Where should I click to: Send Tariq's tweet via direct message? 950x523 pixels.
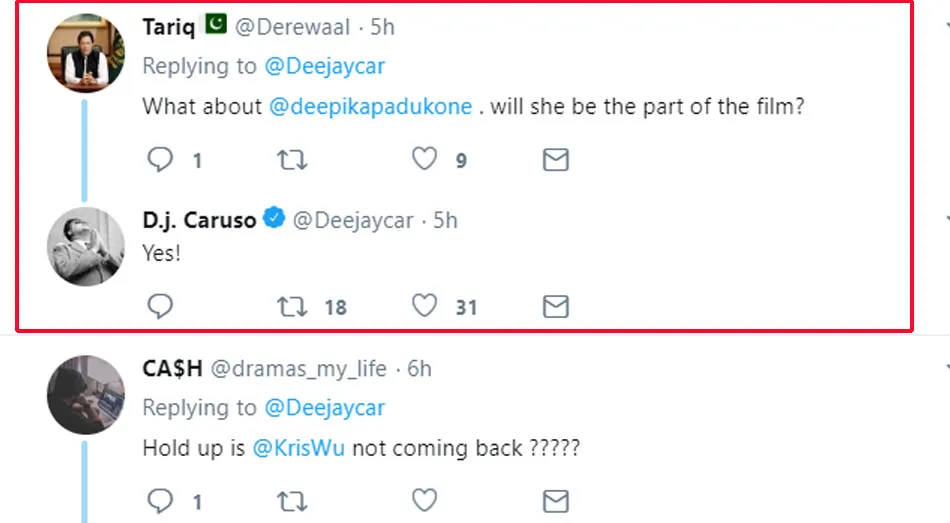[x=555, y=160]
